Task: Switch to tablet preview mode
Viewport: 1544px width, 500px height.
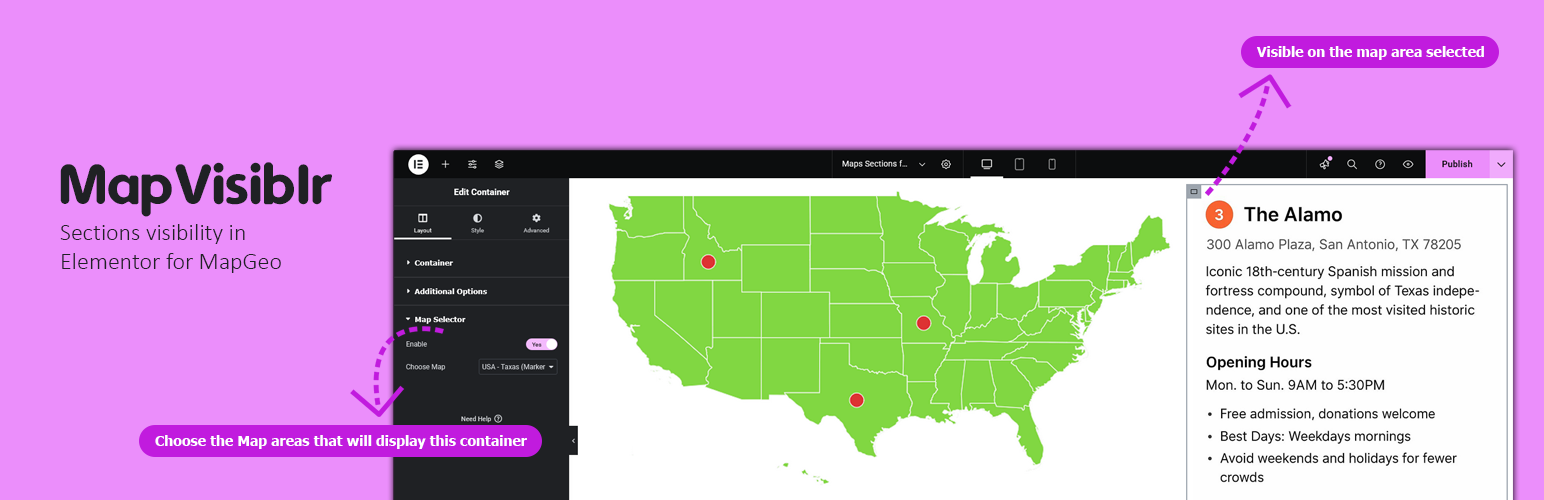Action: click(x=1019, y=164)
